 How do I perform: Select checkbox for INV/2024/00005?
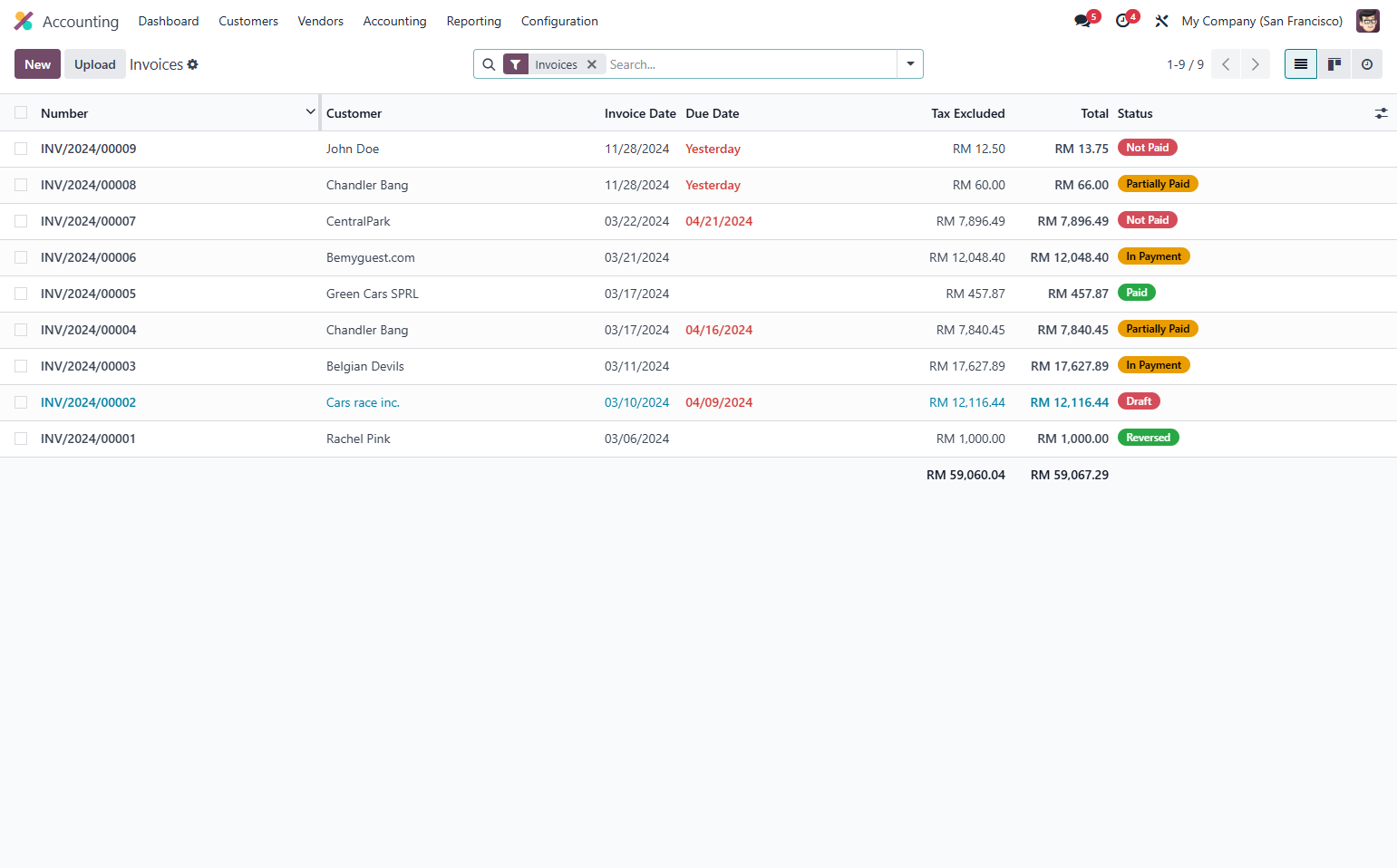tap(21, 294)
